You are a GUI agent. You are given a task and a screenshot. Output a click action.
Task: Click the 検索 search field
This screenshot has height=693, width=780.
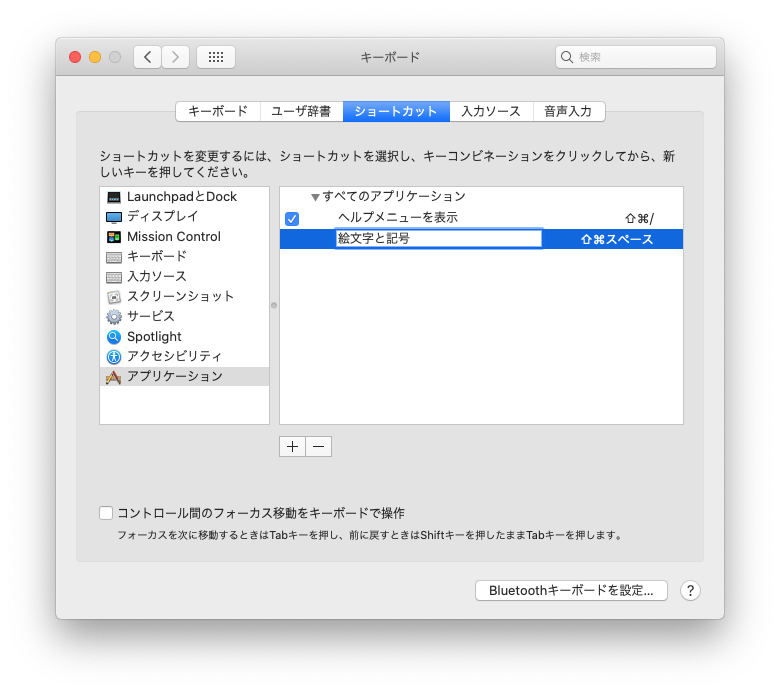click(x=636, y=57)
